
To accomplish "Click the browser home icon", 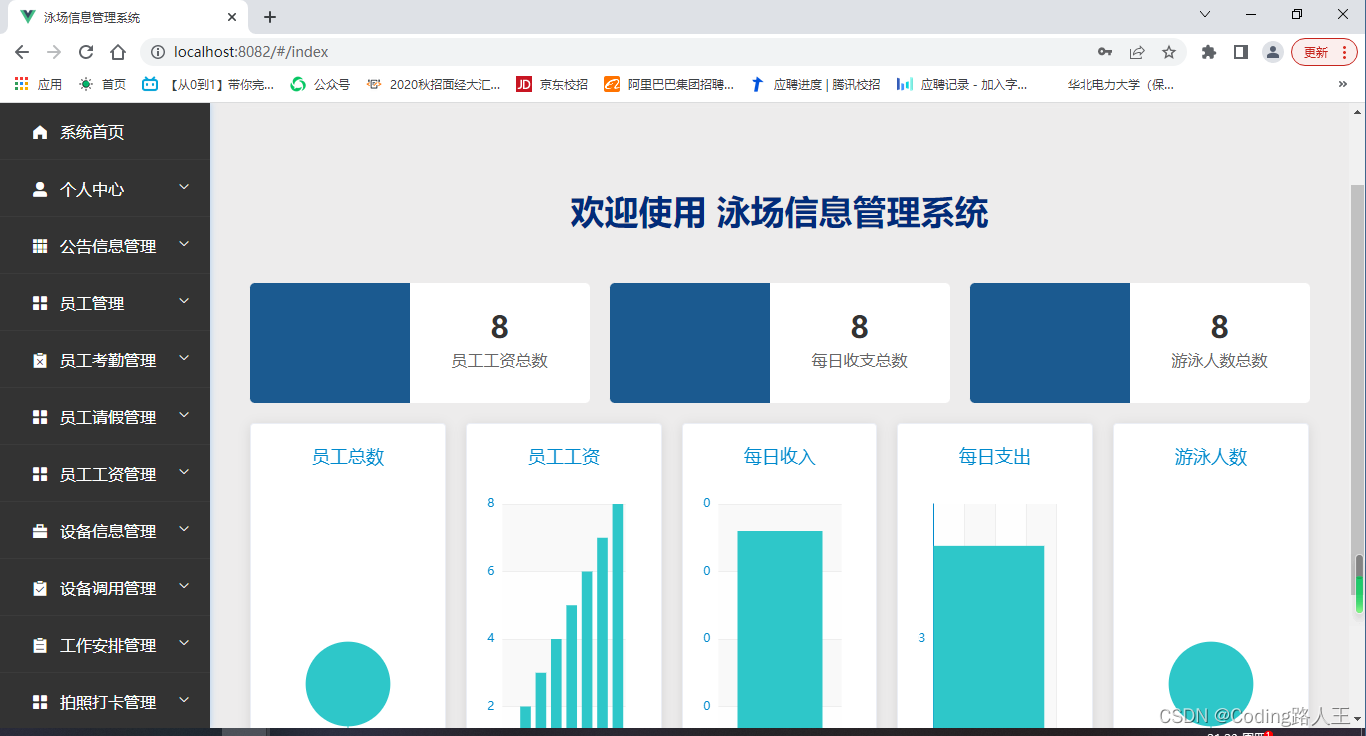I will click(x=118, y=52).
